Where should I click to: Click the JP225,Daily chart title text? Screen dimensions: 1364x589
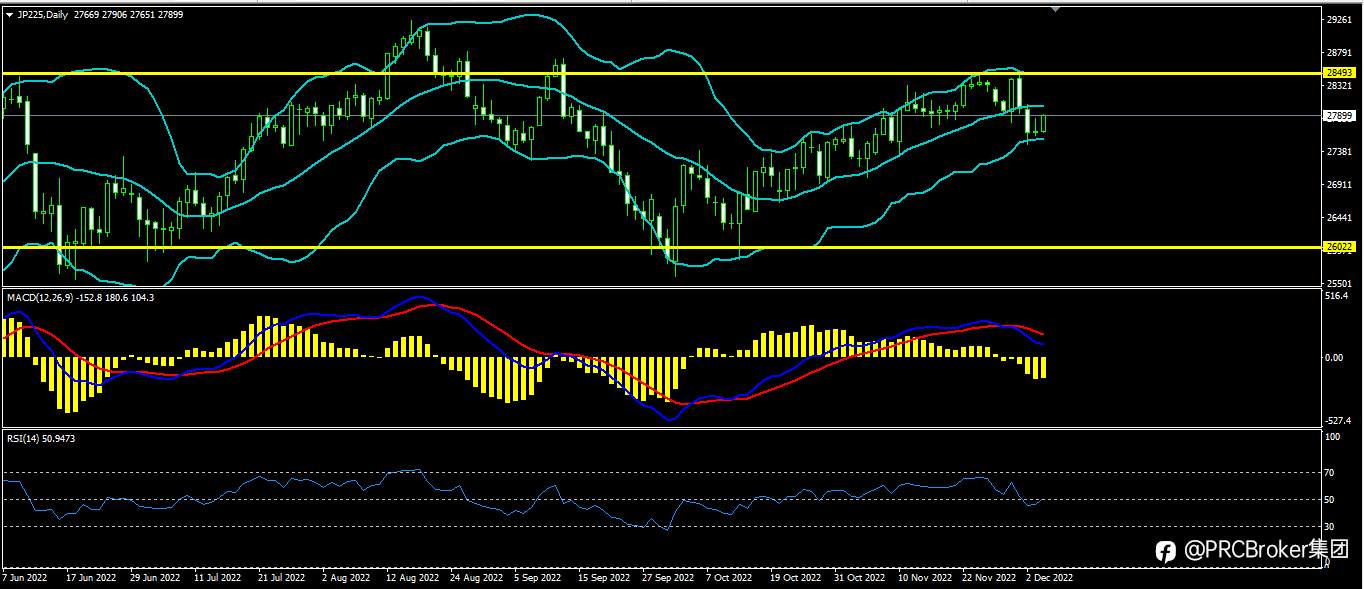point(43,14)
